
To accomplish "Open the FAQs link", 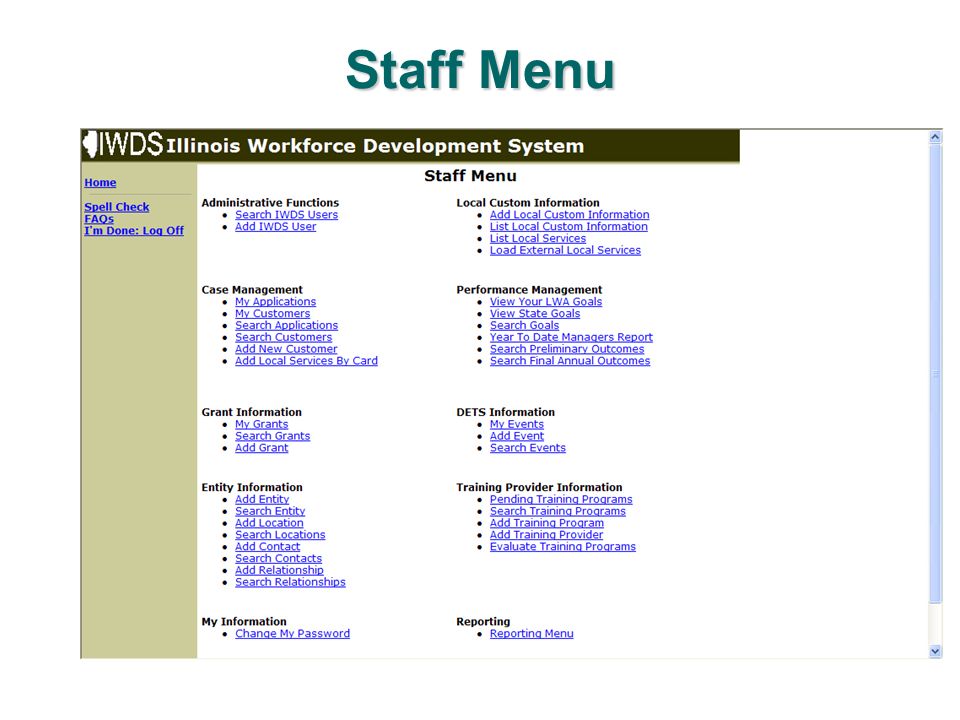I will tap(99, 219).
